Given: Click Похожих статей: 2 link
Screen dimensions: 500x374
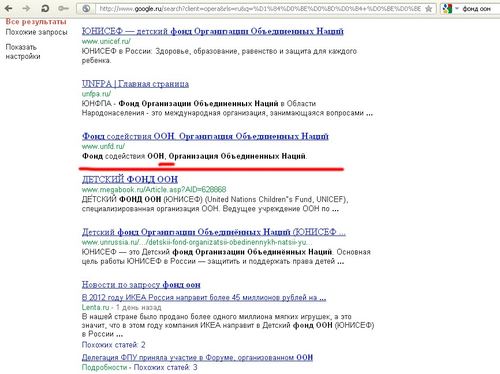Looking at the screenshot, I should 113,345.
